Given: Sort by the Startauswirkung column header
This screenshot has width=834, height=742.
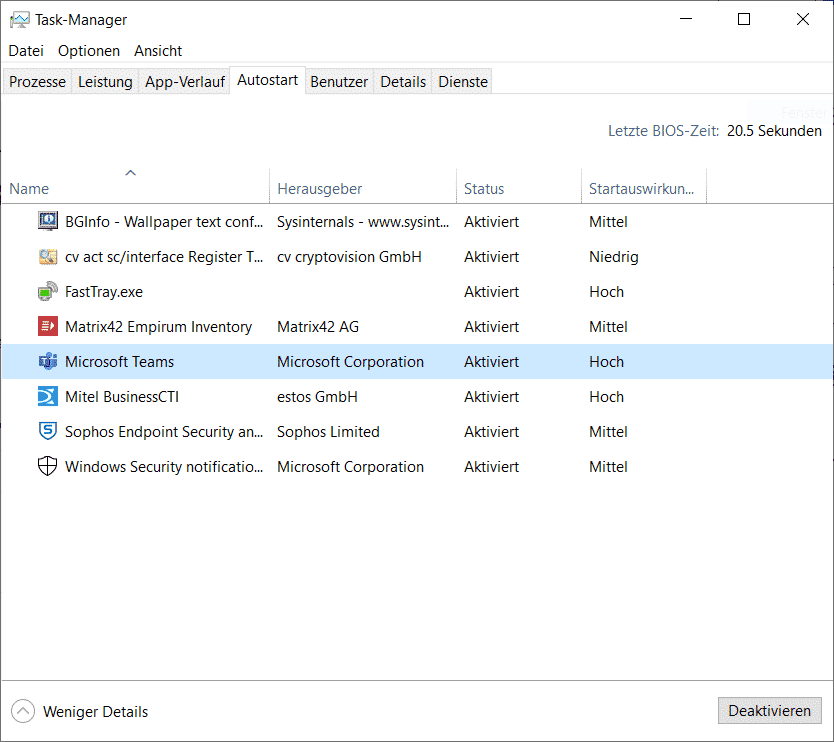Looking at the screenshot, I should (x=644, y=186).
